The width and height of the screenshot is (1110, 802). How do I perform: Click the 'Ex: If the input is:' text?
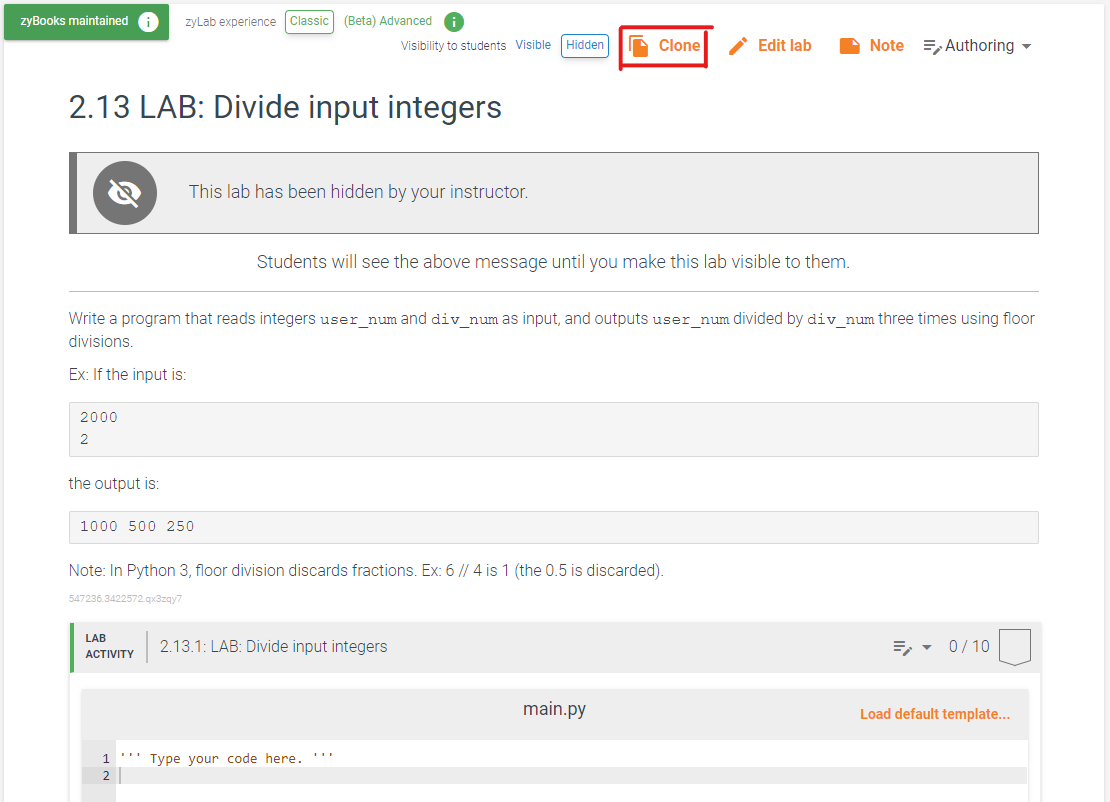pyautogui.click(x=127, y=374)
